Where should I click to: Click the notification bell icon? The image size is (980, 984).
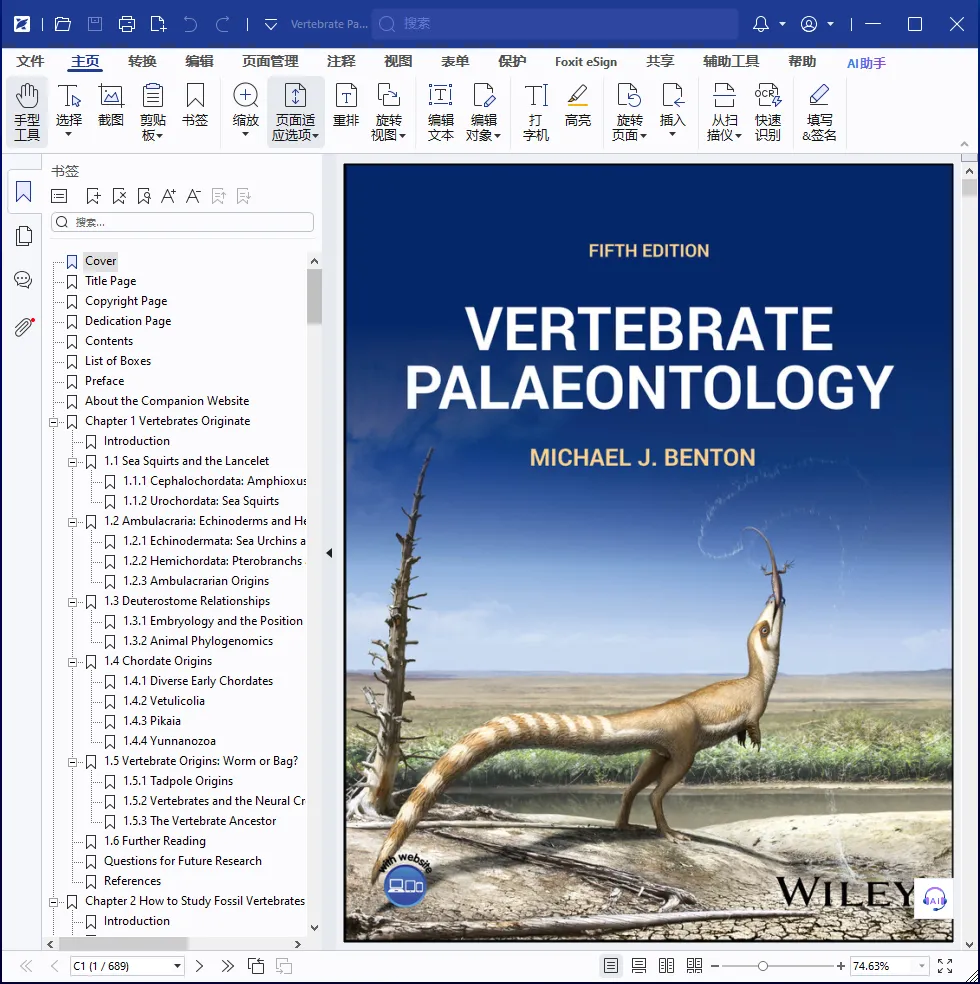760,24
